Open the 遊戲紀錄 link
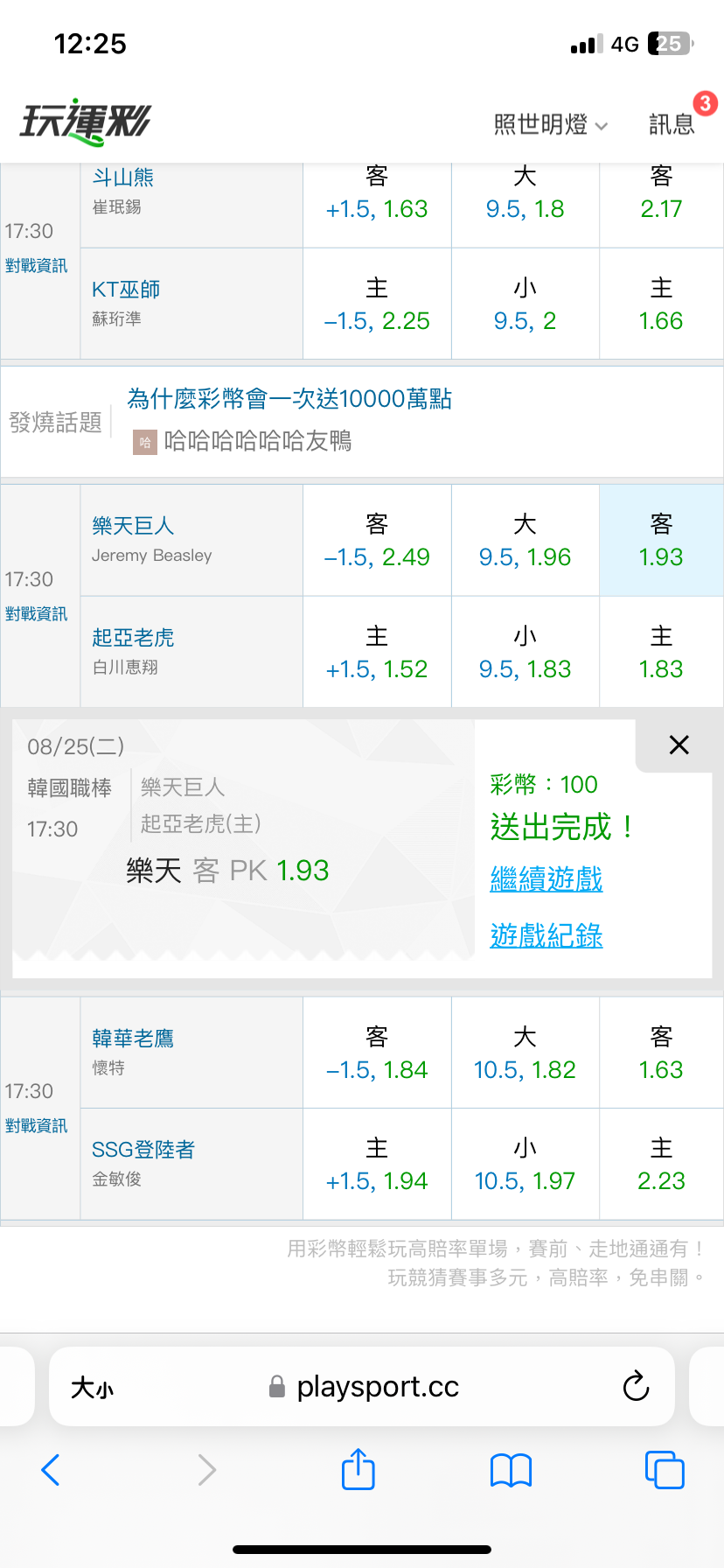The width and height of the screenshot is (724, 1568). (x=546, y=935)
